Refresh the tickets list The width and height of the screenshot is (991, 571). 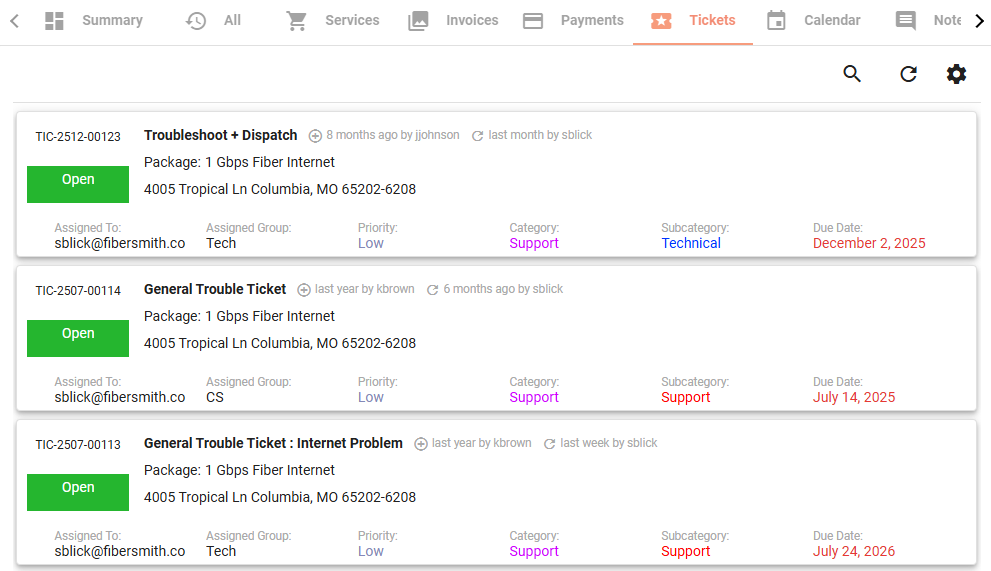tap(908, 74)
